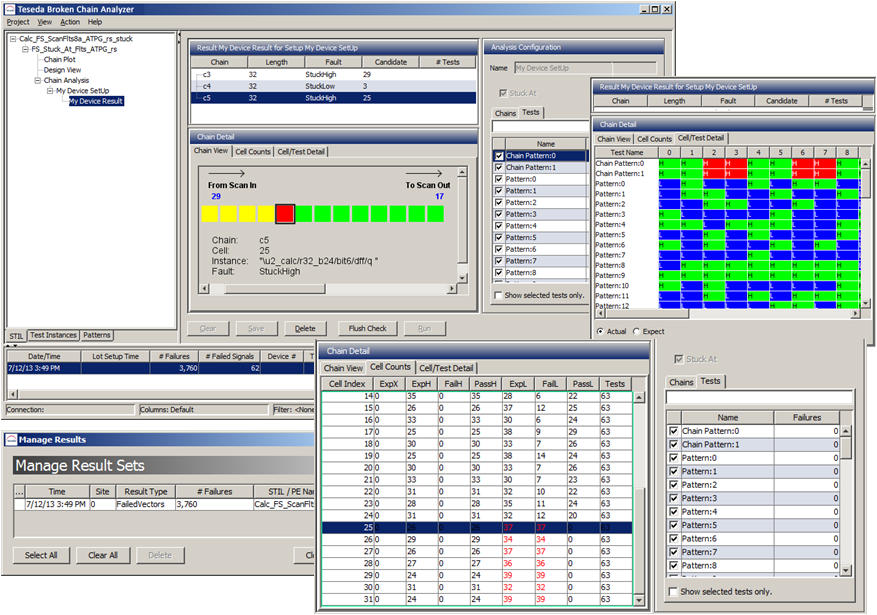Click the Select All button
This screenshot has width=877, height=615.
point(41,555)
